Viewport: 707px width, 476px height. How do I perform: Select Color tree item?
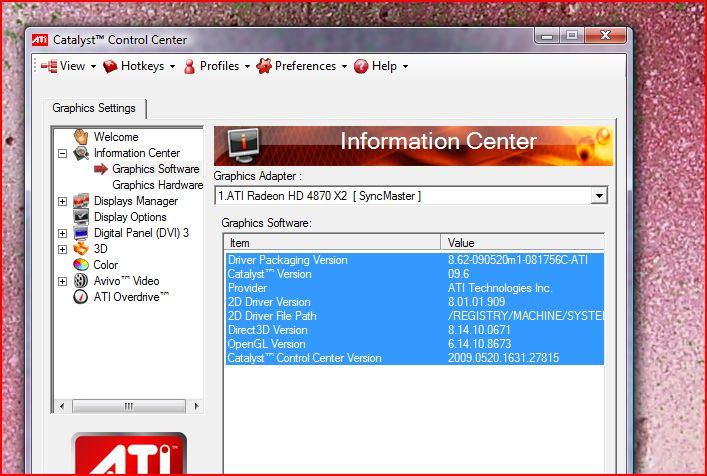point(106,265)
